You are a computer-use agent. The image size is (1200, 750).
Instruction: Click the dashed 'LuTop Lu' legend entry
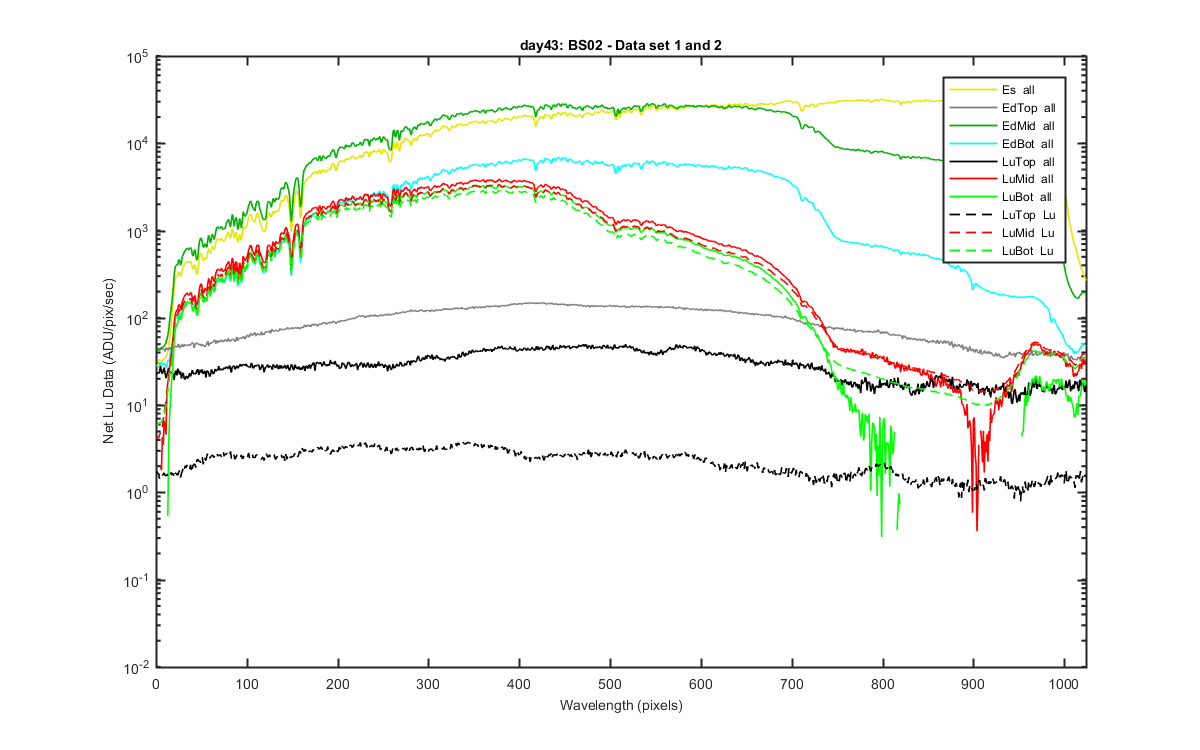(x=1004, y=216)
